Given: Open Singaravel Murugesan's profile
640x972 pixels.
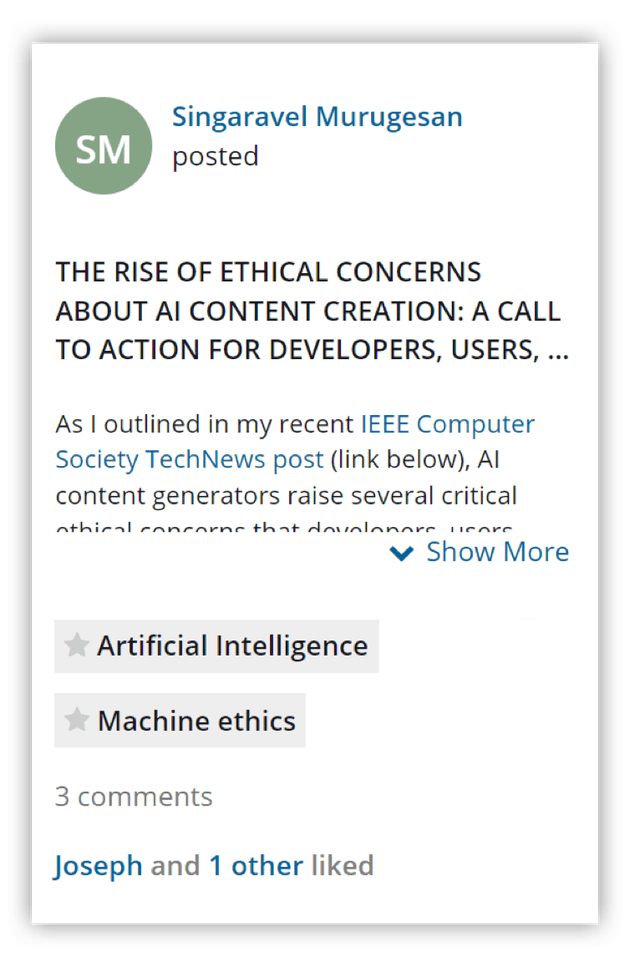Looking at the screenshot, I should (x=316, y=116).
